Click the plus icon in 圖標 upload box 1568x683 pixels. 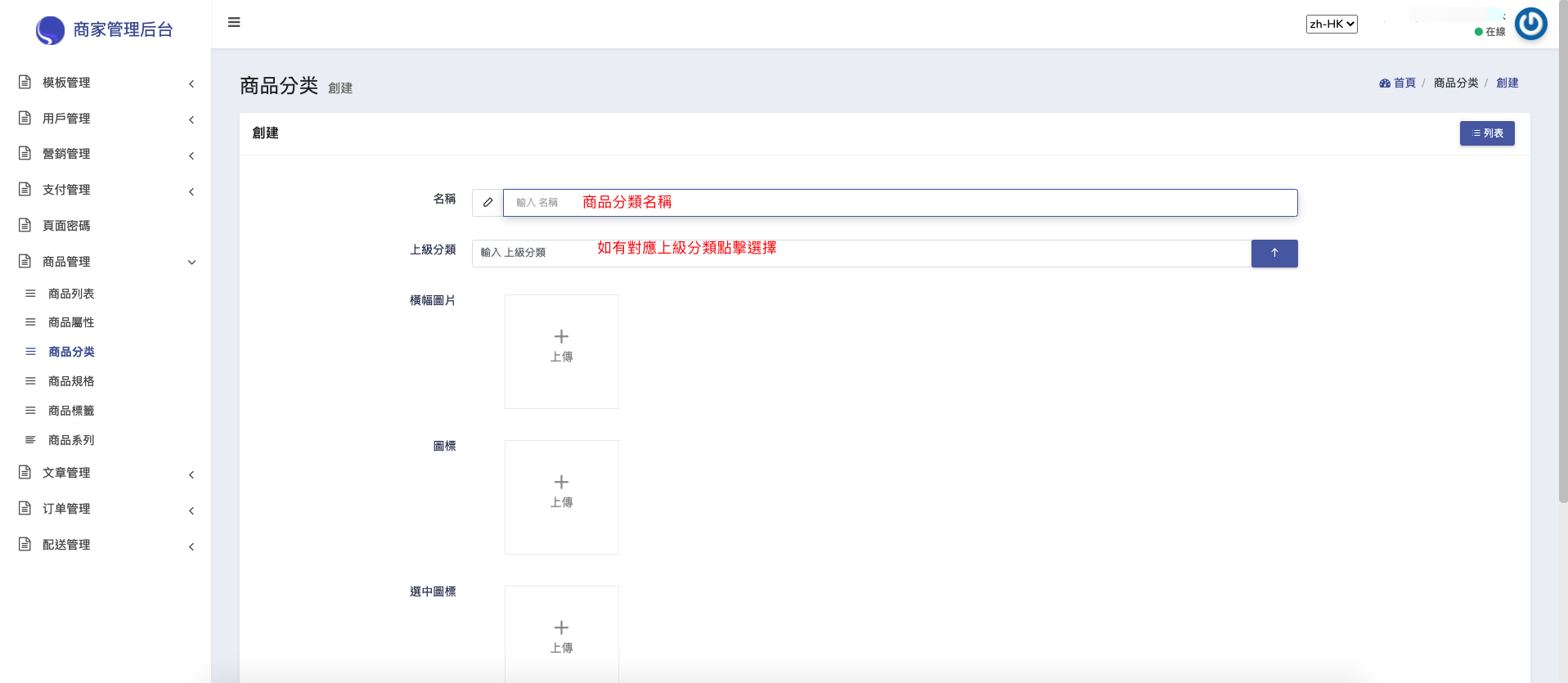click(x=561, y=482)
